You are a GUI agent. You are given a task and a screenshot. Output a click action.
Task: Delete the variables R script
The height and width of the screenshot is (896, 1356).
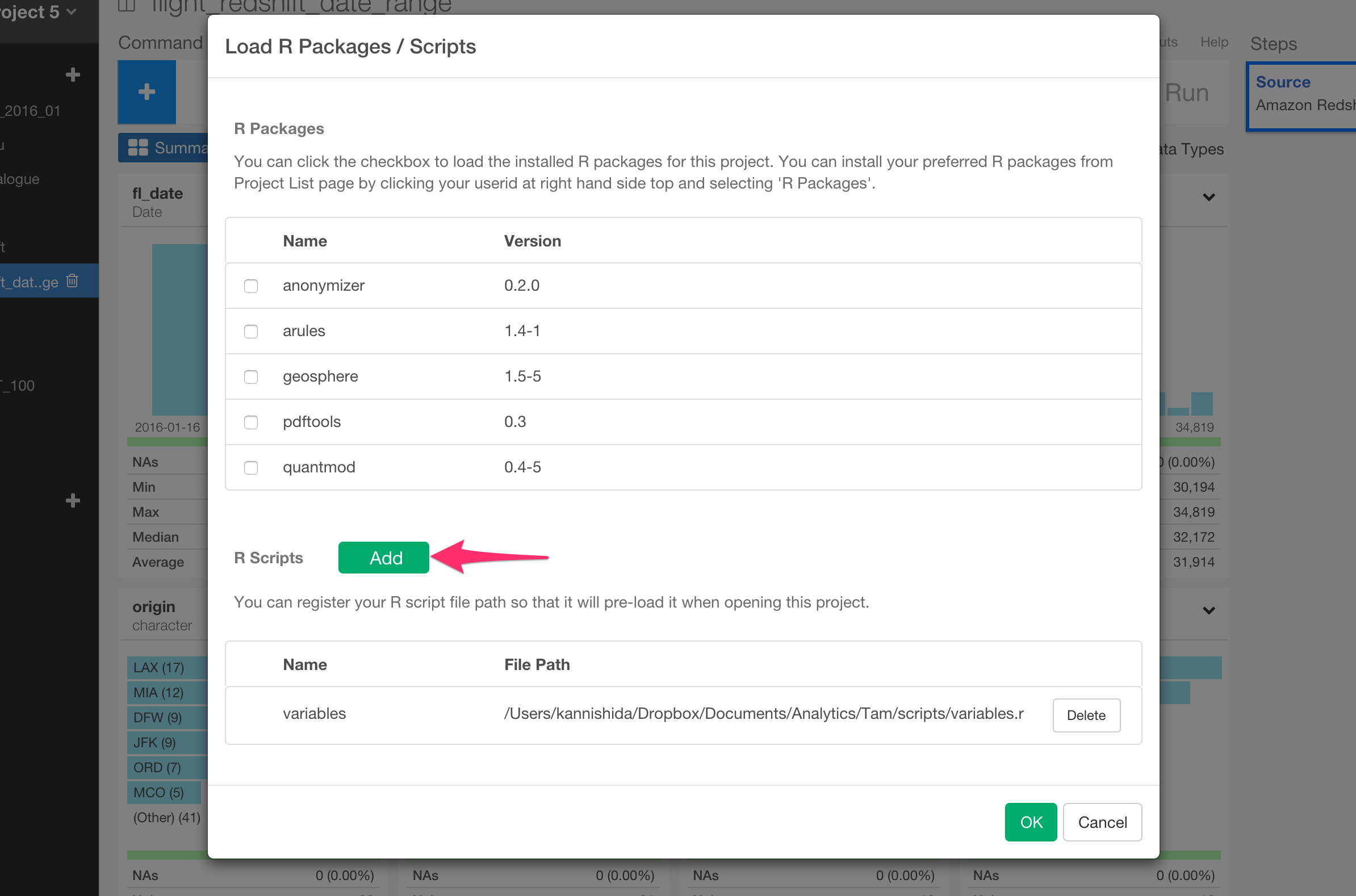pyautogui.click(x=1086, y=715)
